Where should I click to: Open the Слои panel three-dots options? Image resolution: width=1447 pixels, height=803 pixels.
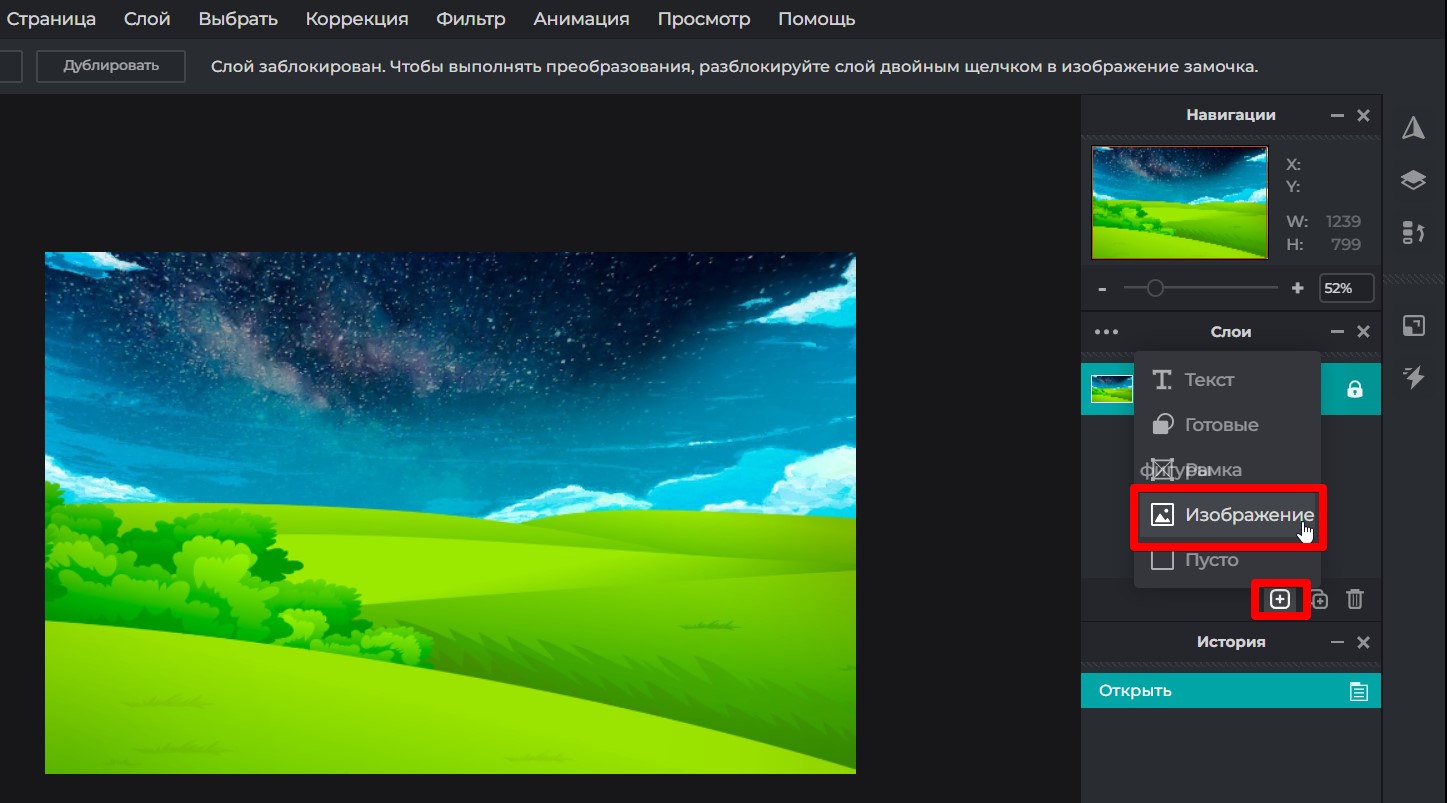(x=1106, y=332)
